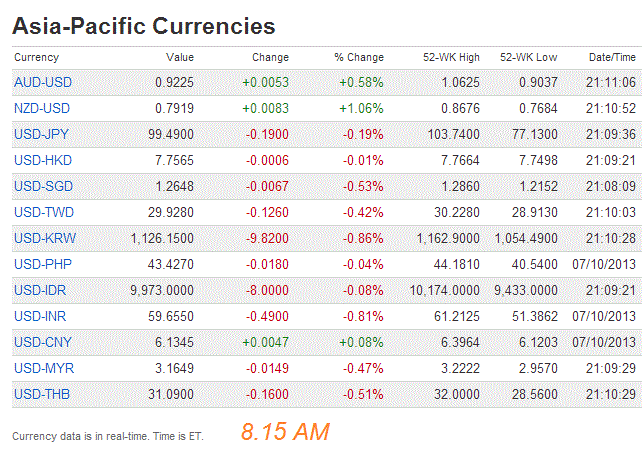Open the USD-IDR link
Image resolution: width=643 pixels, height=461 pixels.
(42, 290)
